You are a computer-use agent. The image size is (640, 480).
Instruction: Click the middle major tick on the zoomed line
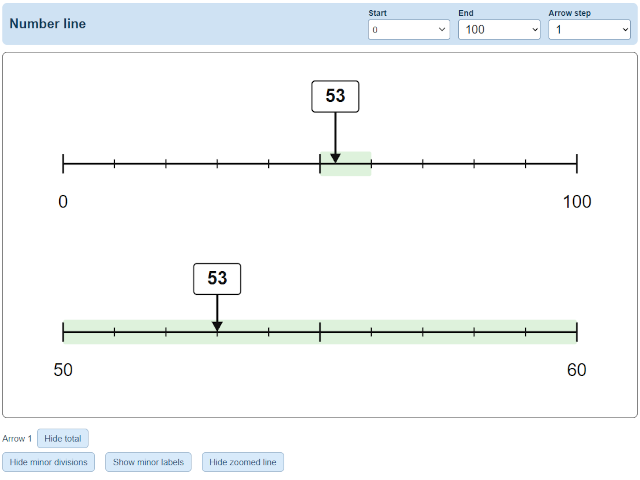[x=320, y=332]
